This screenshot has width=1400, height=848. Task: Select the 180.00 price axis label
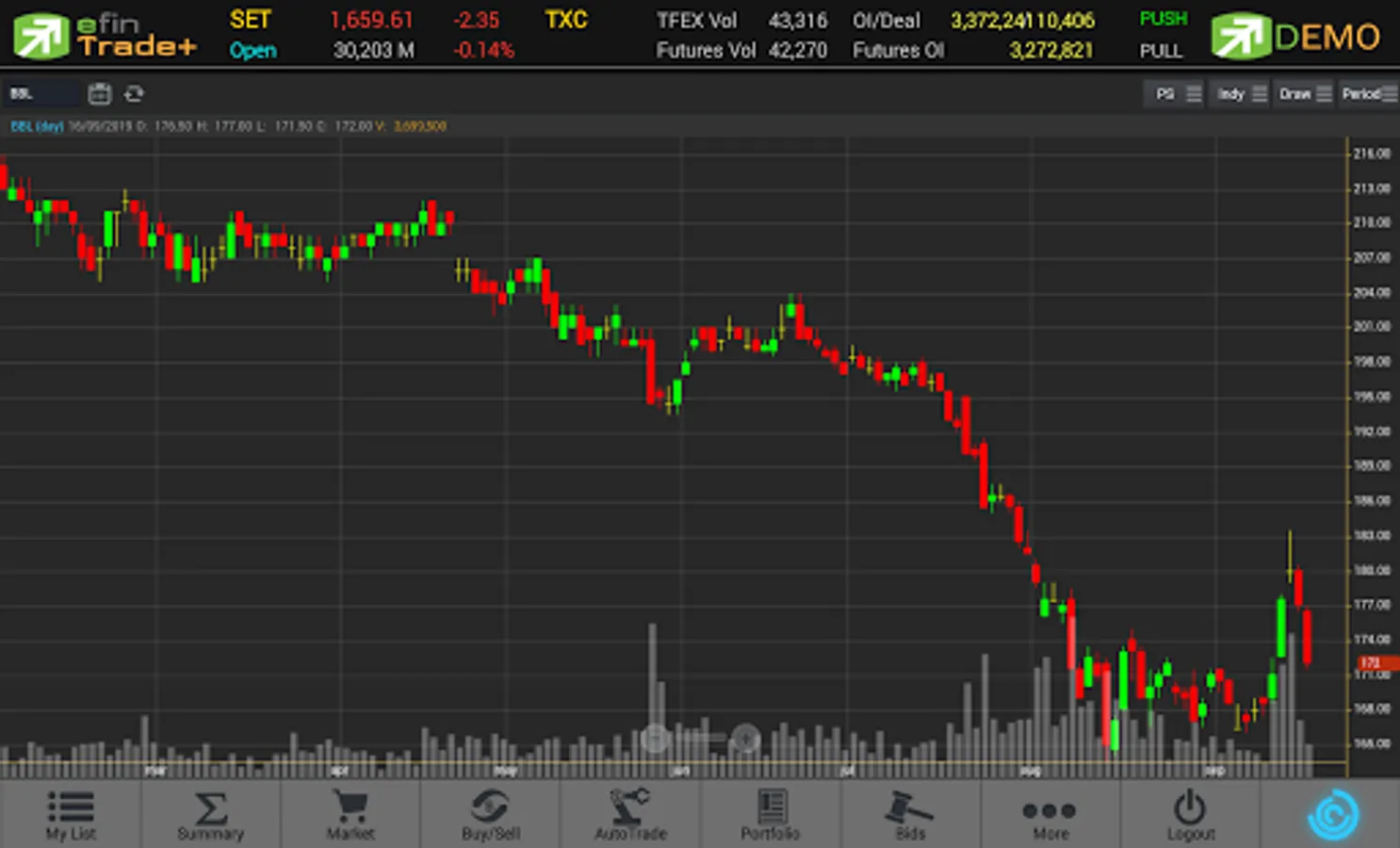point(1372,570)
